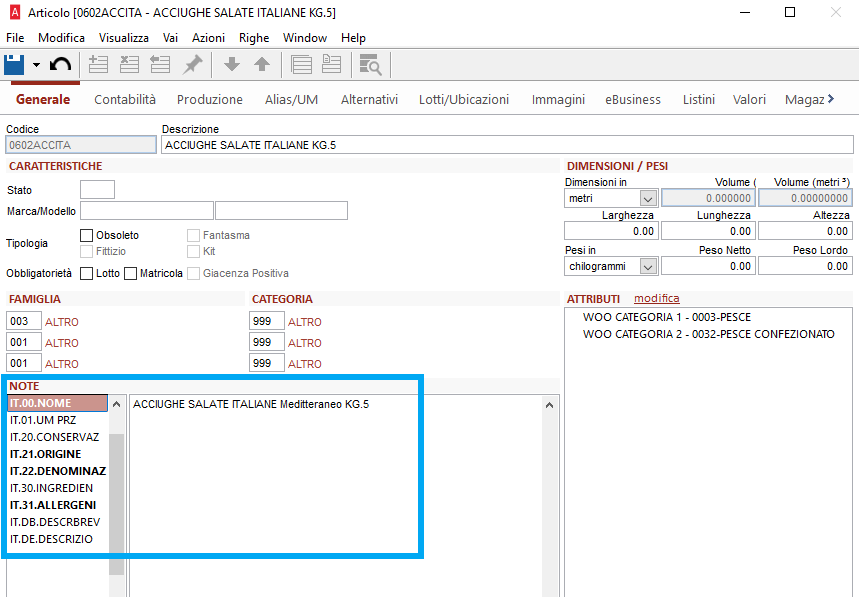This screenshot has height=597, width=859.
Task: Click the search preview toolbar icon
Action: [371, 65]
